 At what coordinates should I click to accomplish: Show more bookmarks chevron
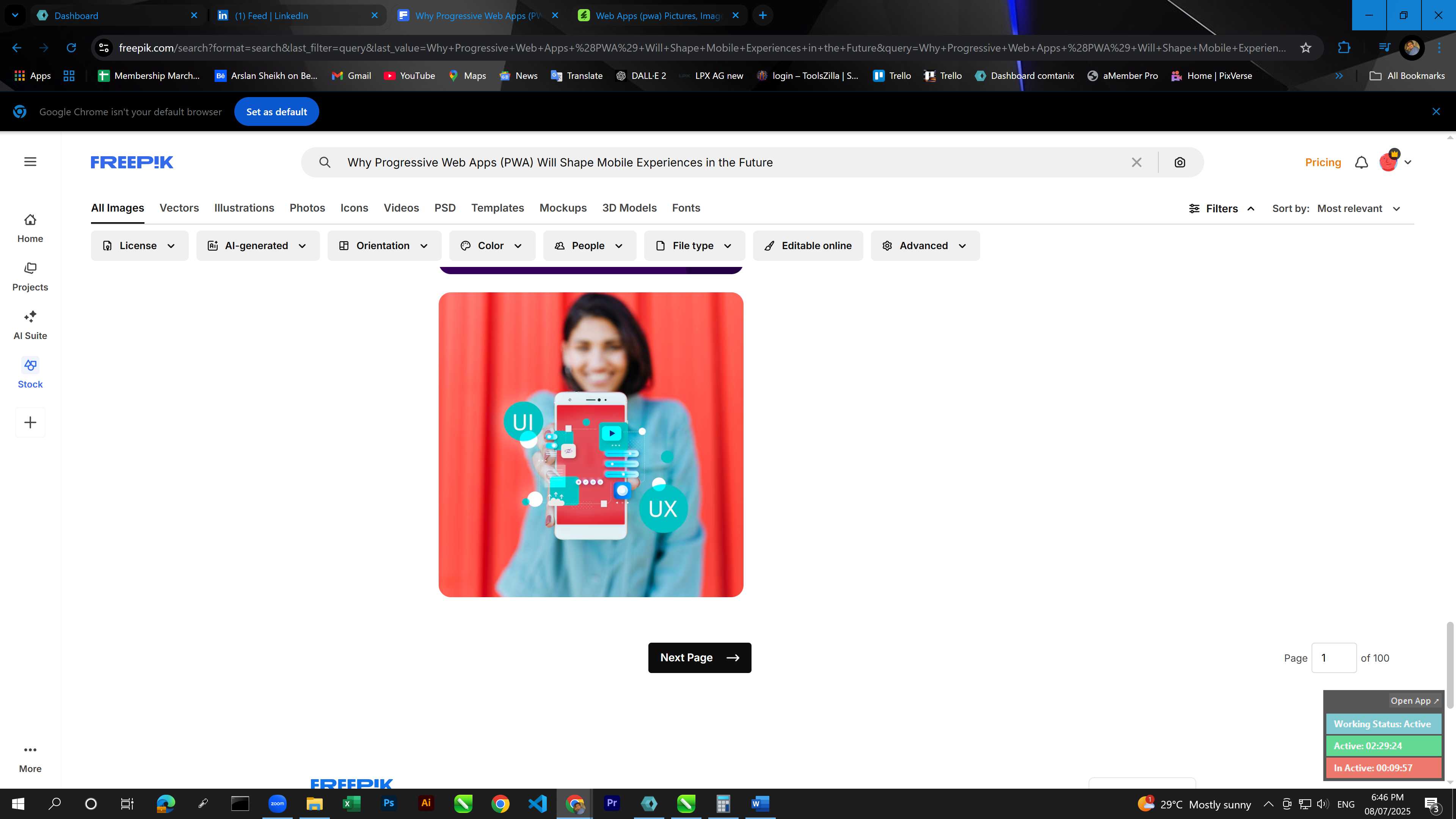click(1339, 76)
